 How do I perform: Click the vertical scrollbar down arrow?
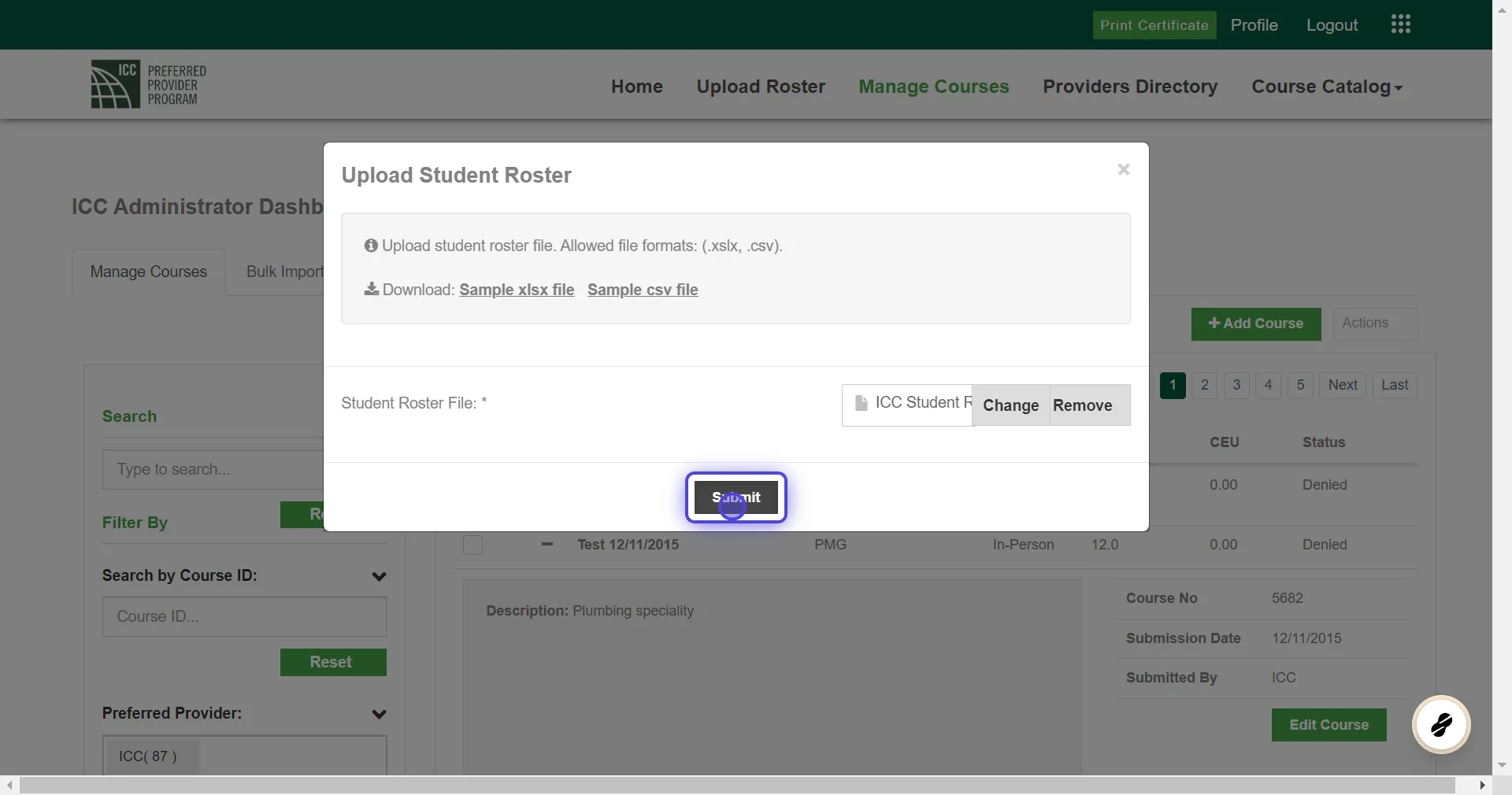click(1503, 764)
